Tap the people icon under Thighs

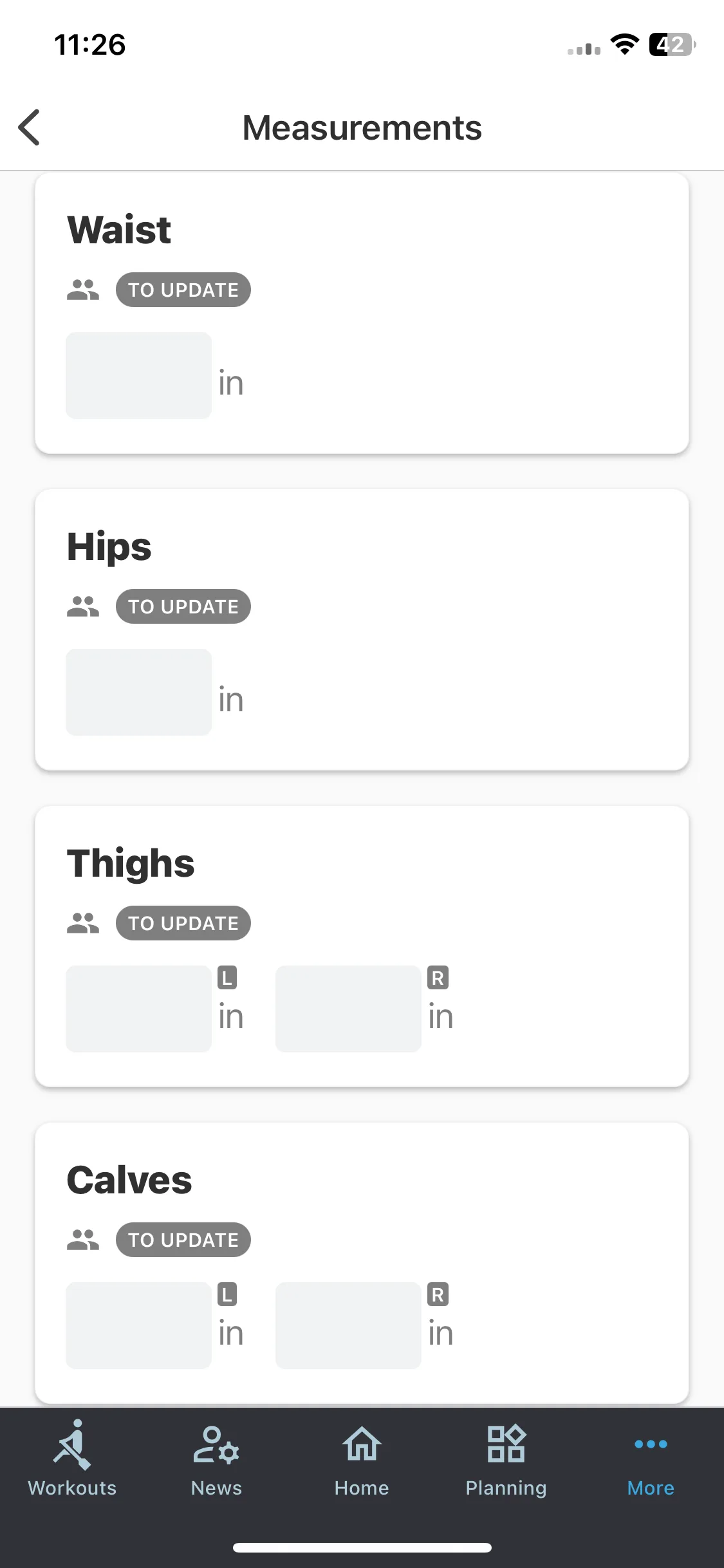click(83, 923)
